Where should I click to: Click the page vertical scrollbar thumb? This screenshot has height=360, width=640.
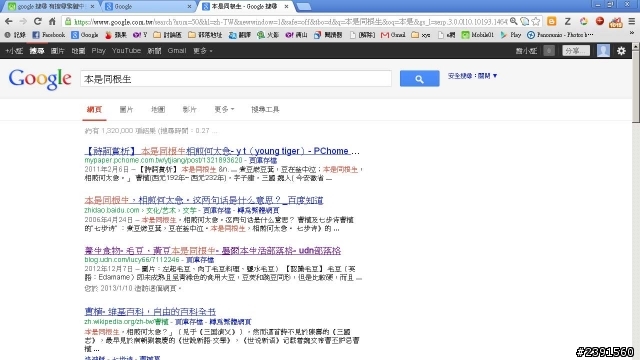(636, 86)
